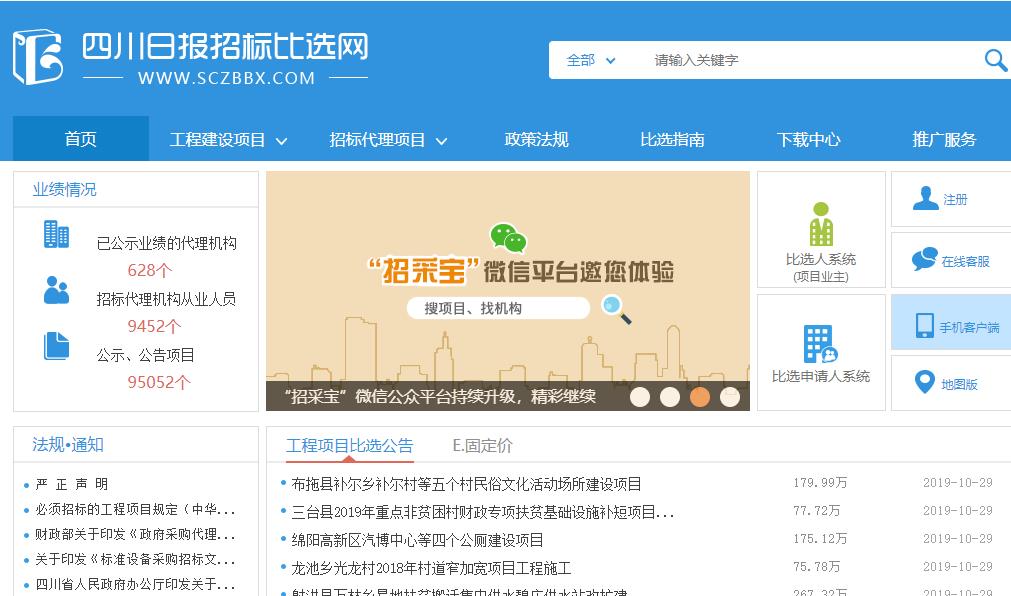Click the 注册 user icon
This screenshot has width=1011, height=596.
(x=925, y=198)
